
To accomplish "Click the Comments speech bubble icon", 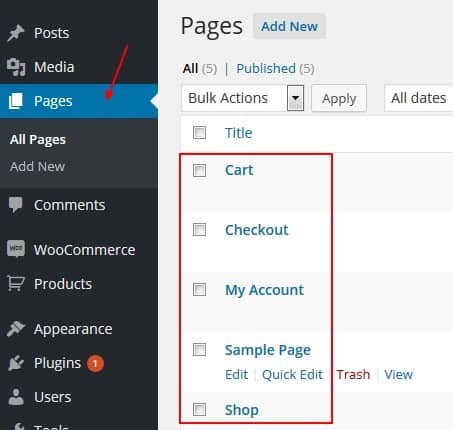I will pyautogui.click(x=15, y=204).
